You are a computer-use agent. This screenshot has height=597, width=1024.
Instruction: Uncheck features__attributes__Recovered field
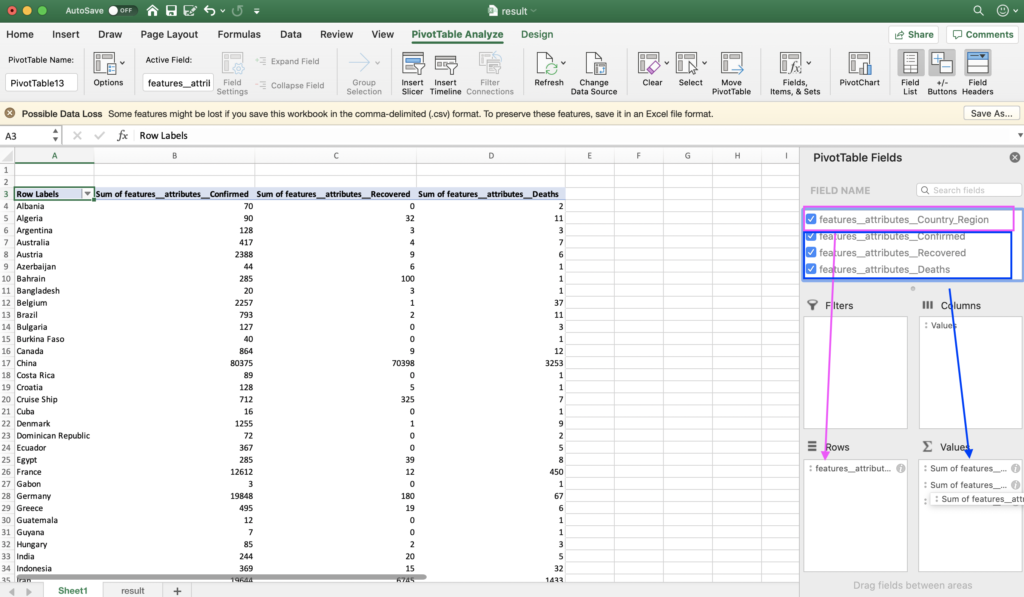pos(811,252)
